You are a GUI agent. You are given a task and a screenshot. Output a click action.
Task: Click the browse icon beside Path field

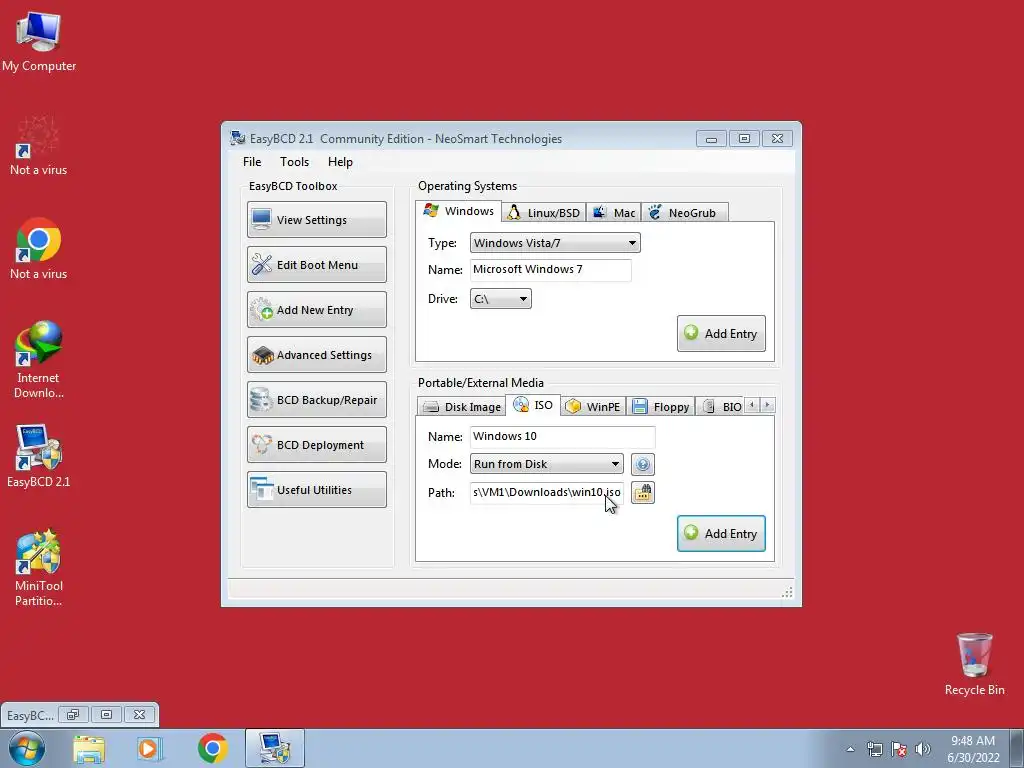[x=643, y=492]
